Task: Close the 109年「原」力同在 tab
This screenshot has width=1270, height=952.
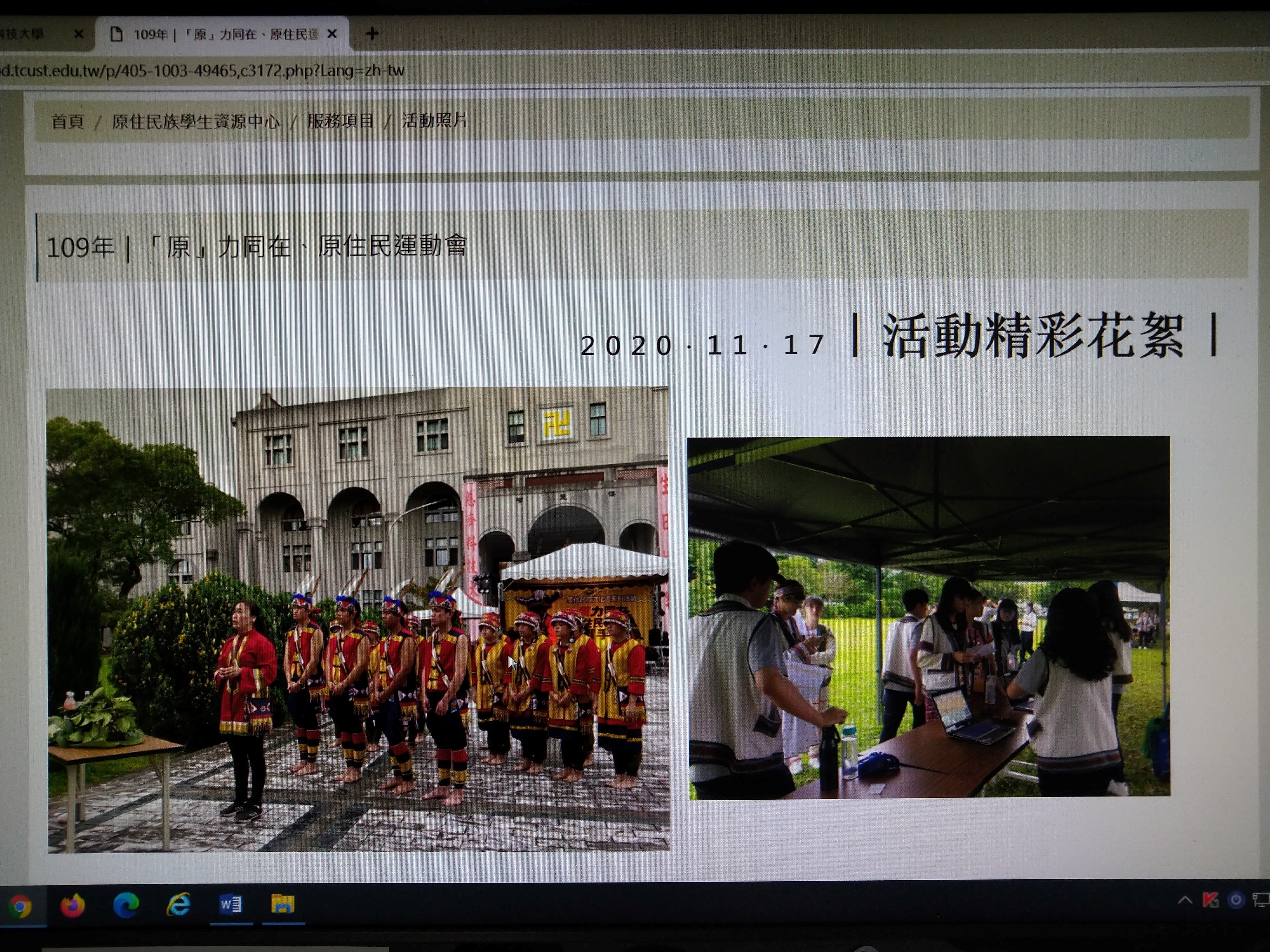Action: (332, 34)
